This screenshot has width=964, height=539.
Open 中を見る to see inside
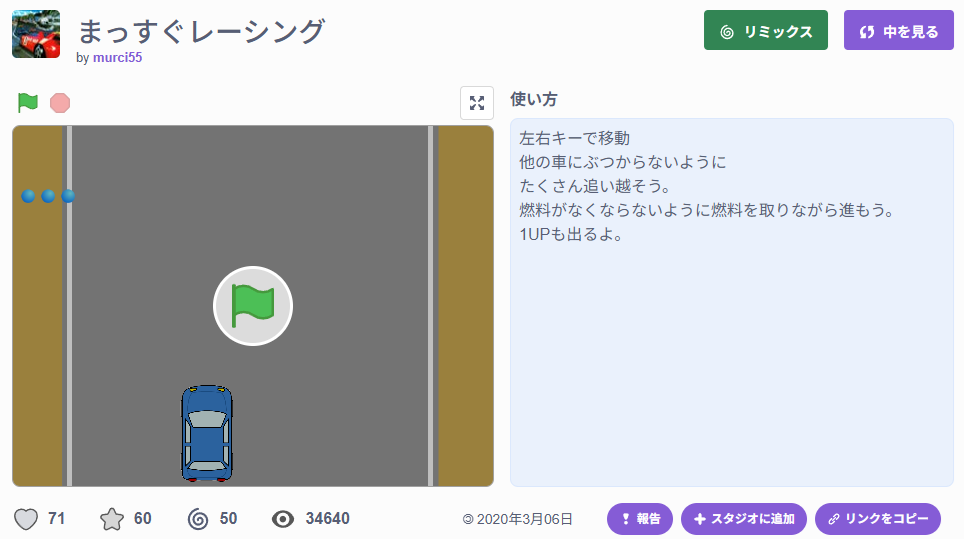coord(898,31)
